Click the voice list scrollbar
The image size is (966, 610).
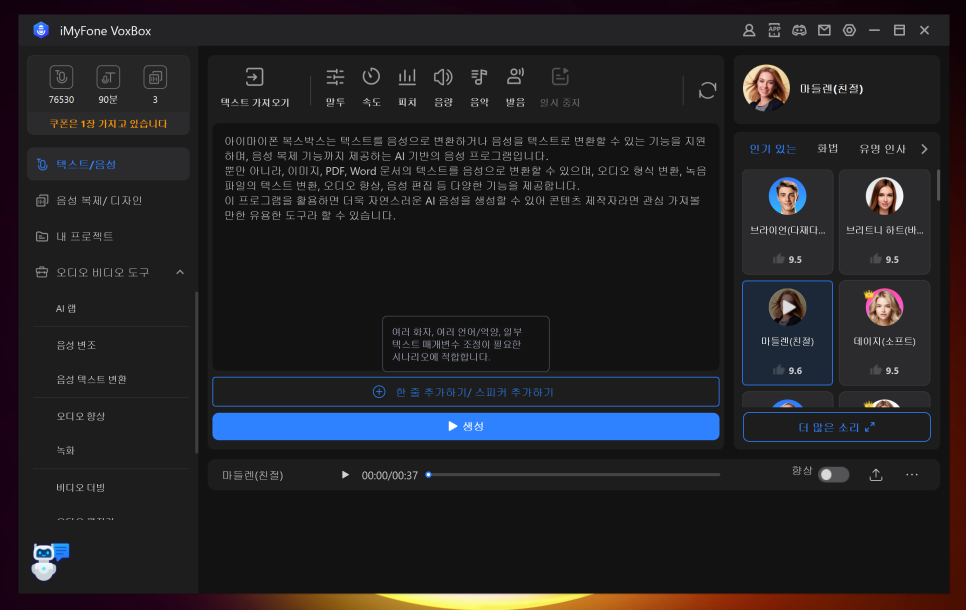[938, 185]
